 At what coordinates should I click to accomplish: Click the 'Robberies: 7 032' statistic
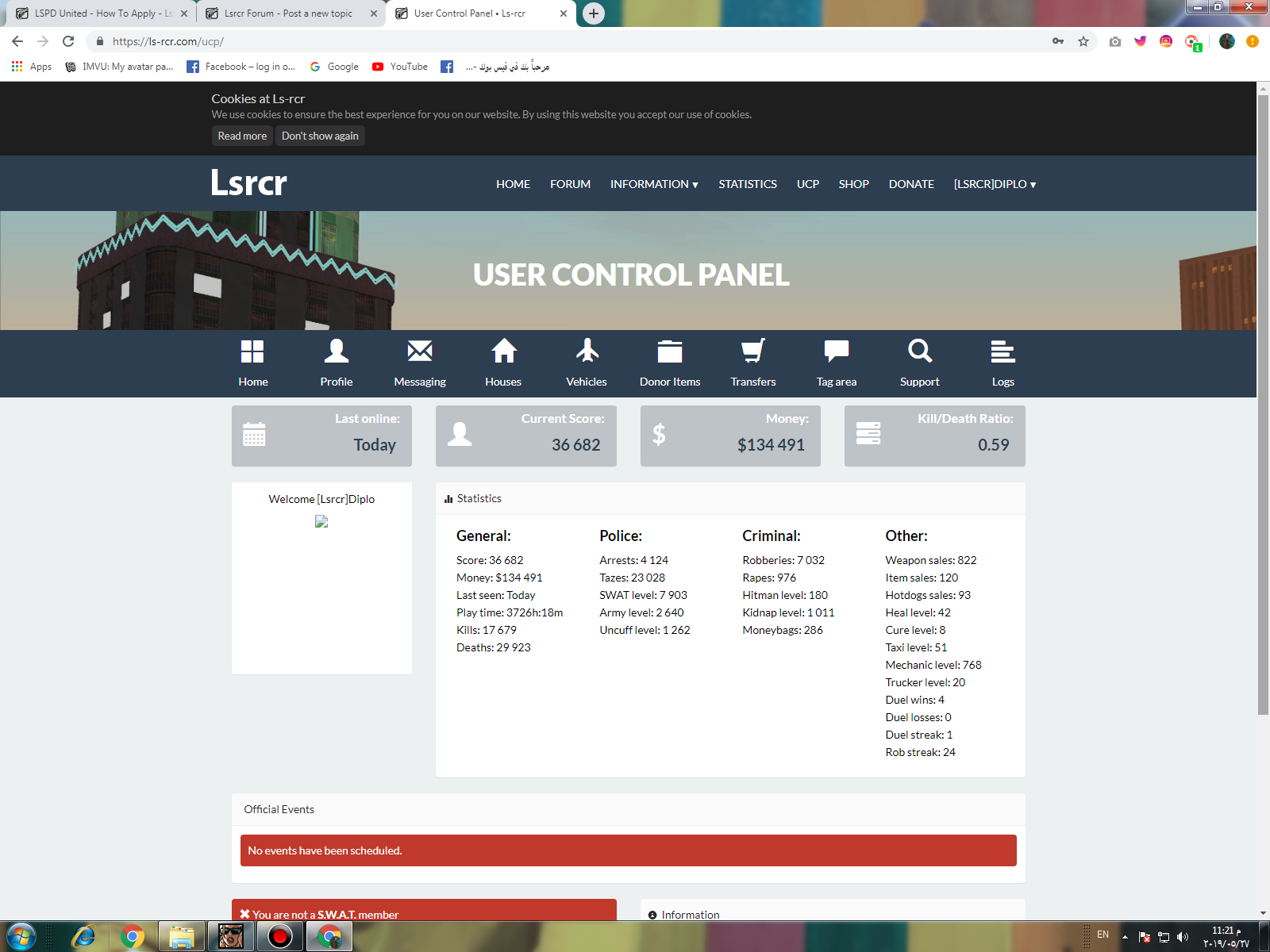pos(783,560)
